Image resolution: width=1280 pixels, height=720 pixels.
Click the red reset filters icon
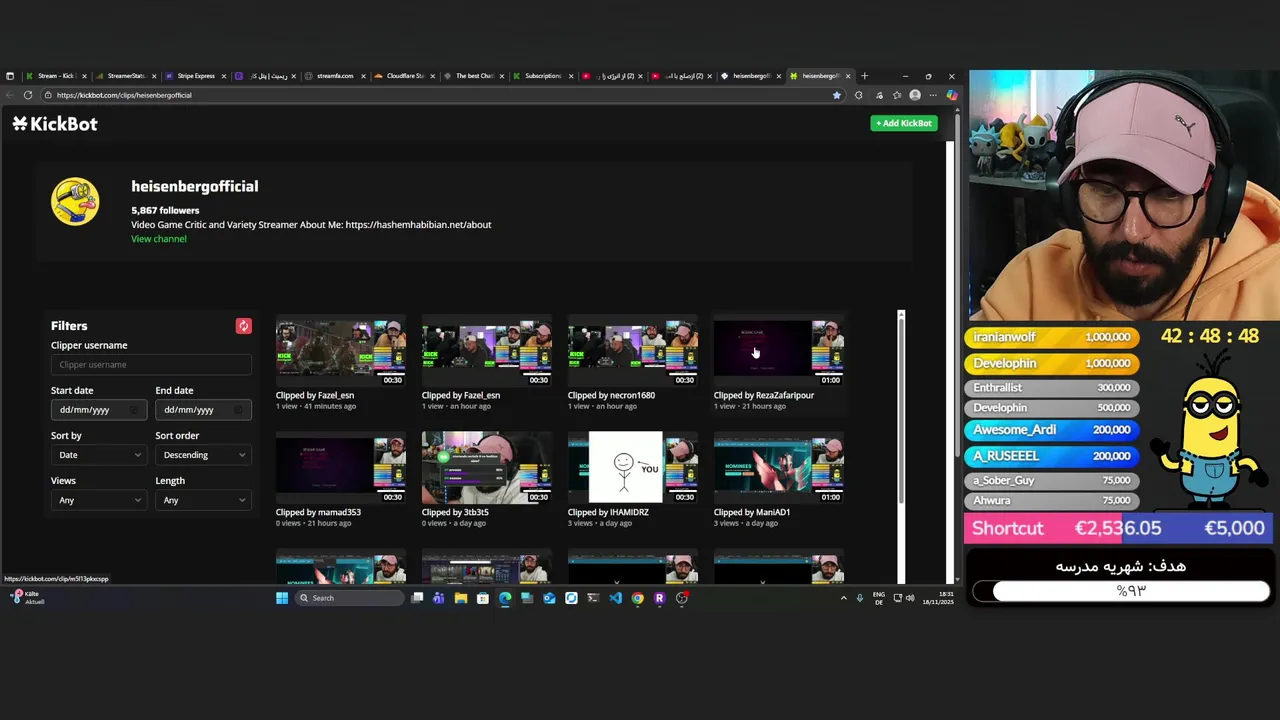[243, 326]
